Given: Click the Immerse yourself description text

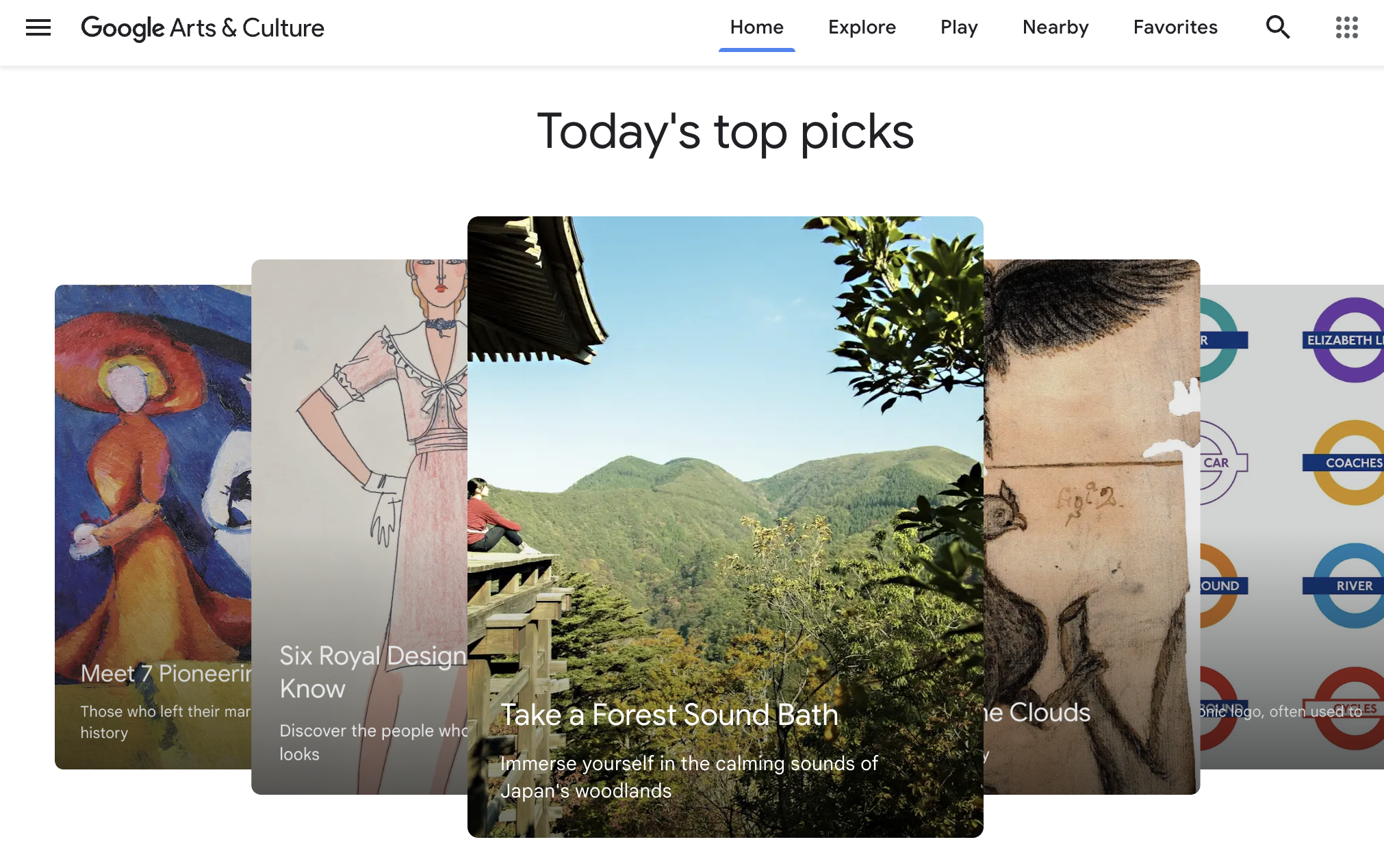Looking at the screenshot, I should (689, 777).
